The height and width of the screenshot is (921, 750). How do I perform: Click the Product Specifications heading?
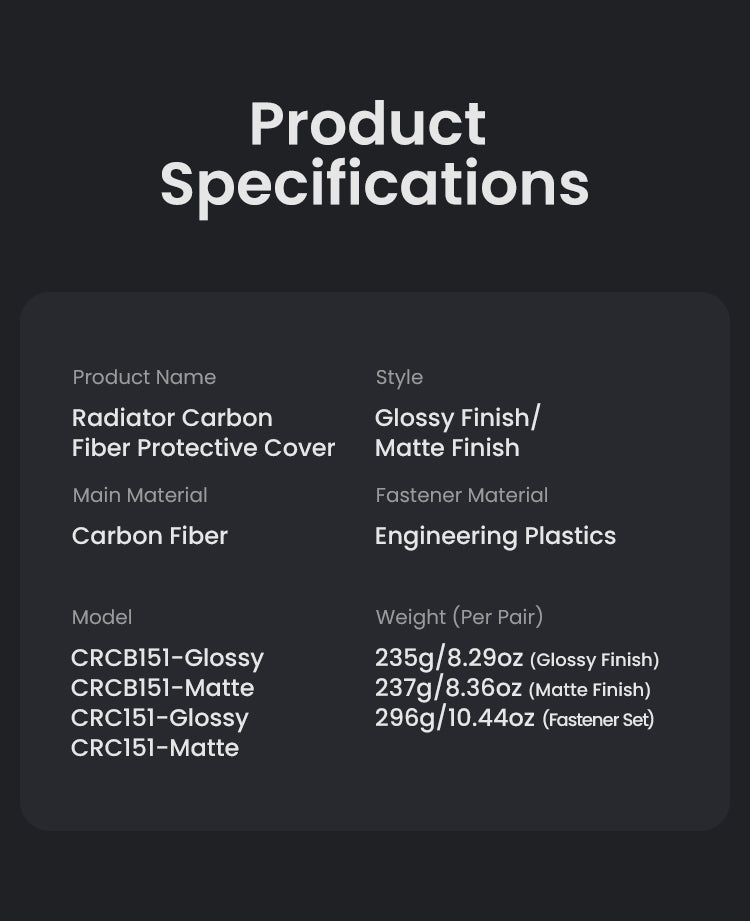[374, 153]
